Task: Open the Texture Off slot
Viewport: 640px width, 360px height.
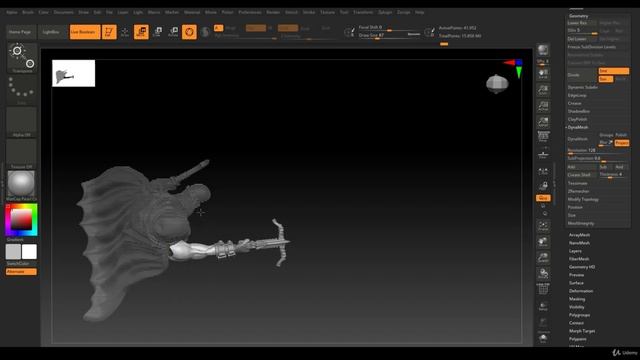Action: (x=22, y=153)
